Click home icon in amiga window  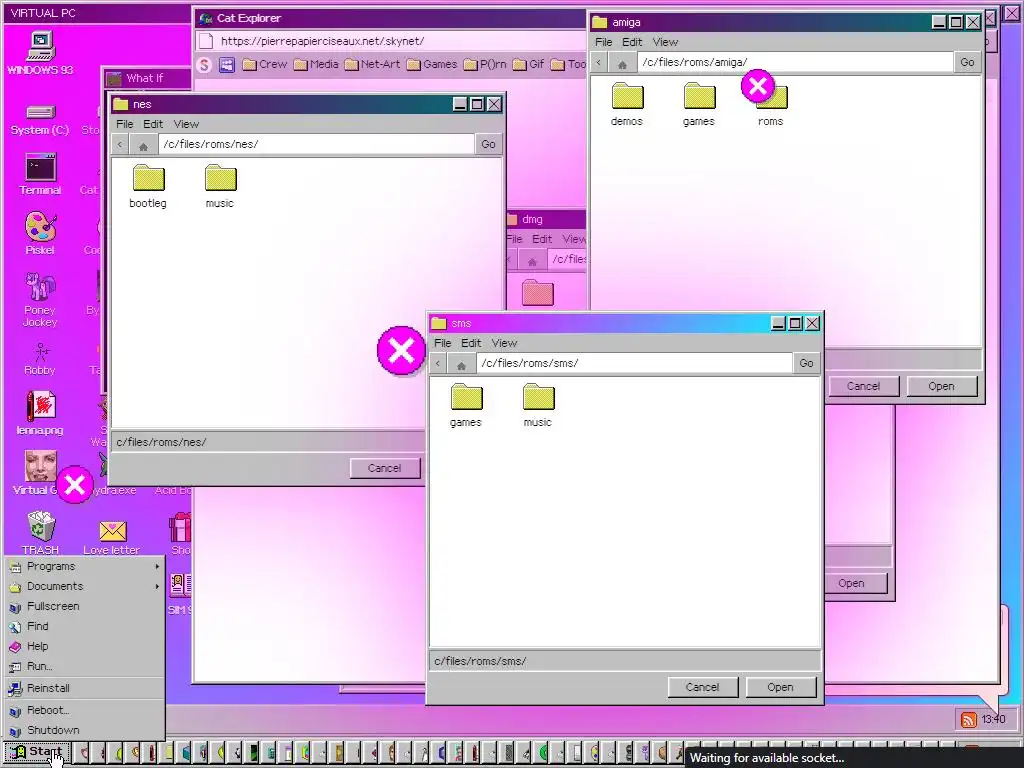(x=622, y=63)
